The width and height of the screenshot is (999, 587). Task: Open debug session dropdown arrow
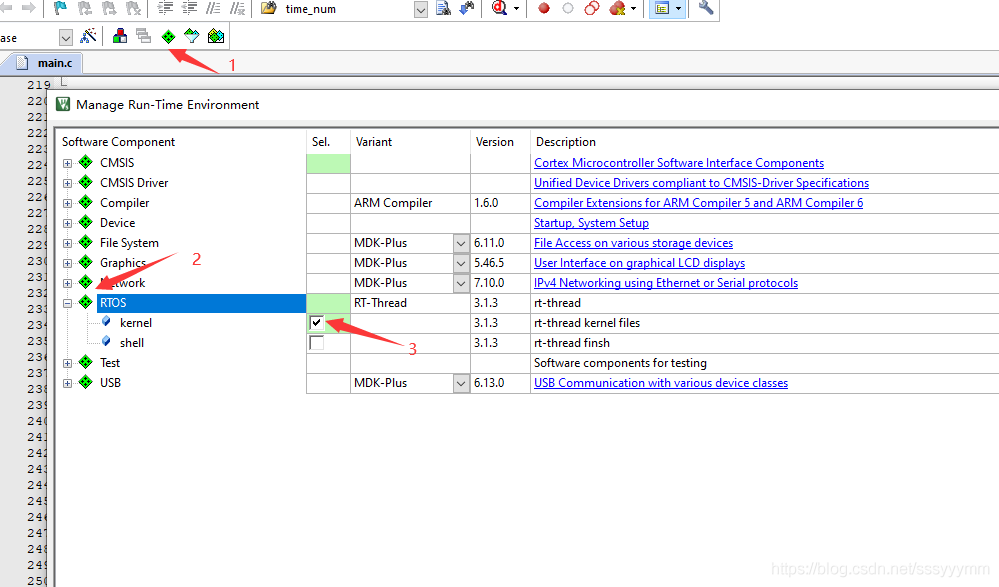pyautogui.click(x=516, y=9)
